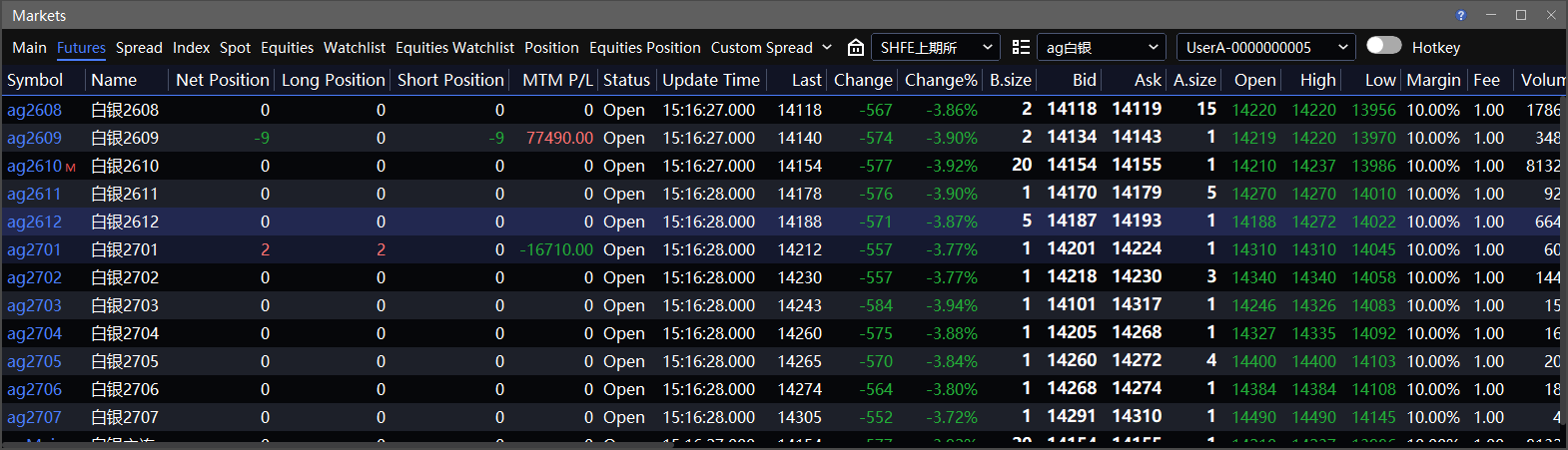Click the product list icon
1568x450 pixels.
point(1021,47)
